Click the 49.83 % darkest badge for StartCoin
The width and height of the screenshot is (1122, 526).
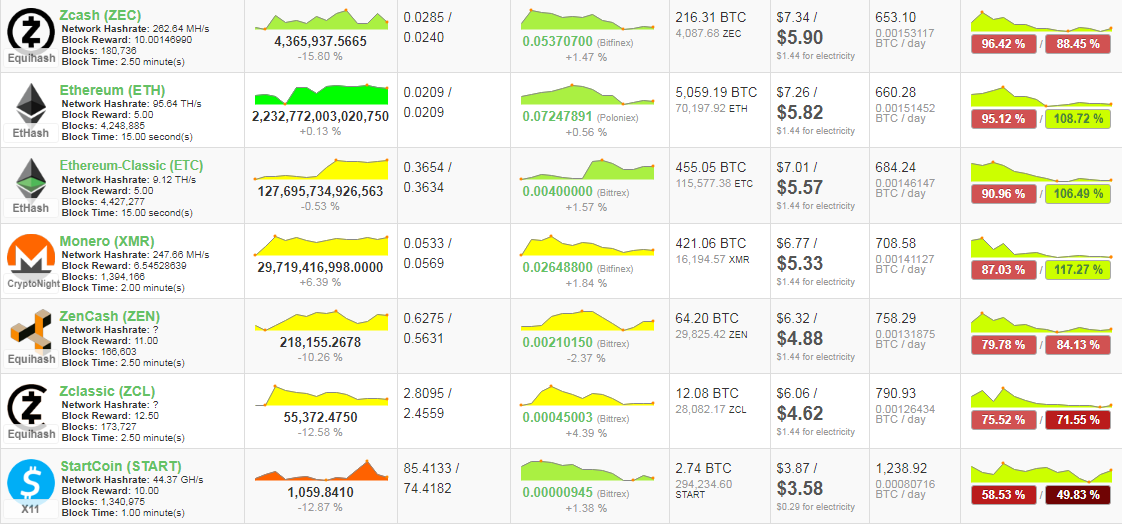1078,495
